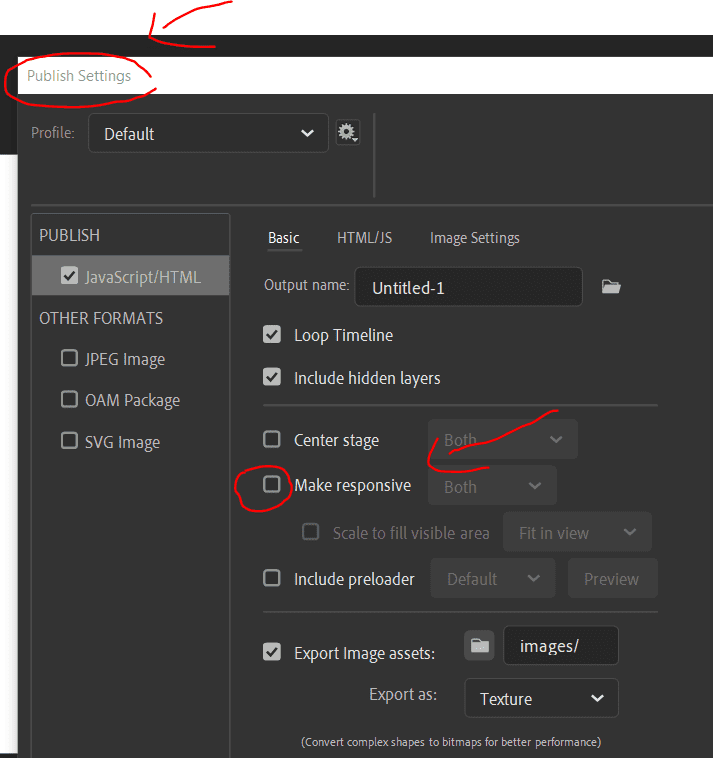Image resolution: width=713 pixels, height=758 pixels.
Task: Click the OAM Package label
Action: coord(132,400)
